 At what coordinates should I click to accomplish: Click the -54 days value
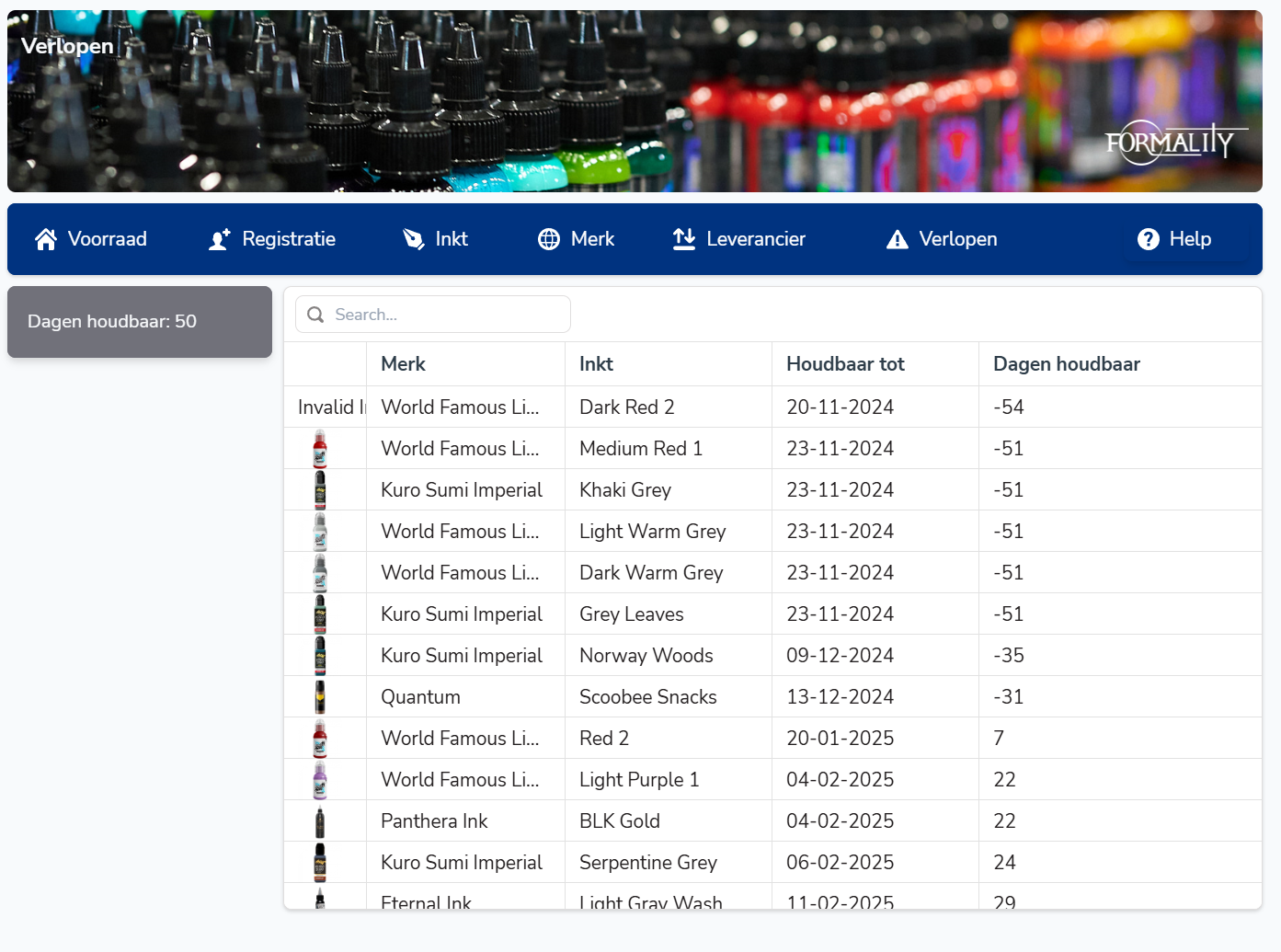pyautogui.click(x=1009, y=407)
